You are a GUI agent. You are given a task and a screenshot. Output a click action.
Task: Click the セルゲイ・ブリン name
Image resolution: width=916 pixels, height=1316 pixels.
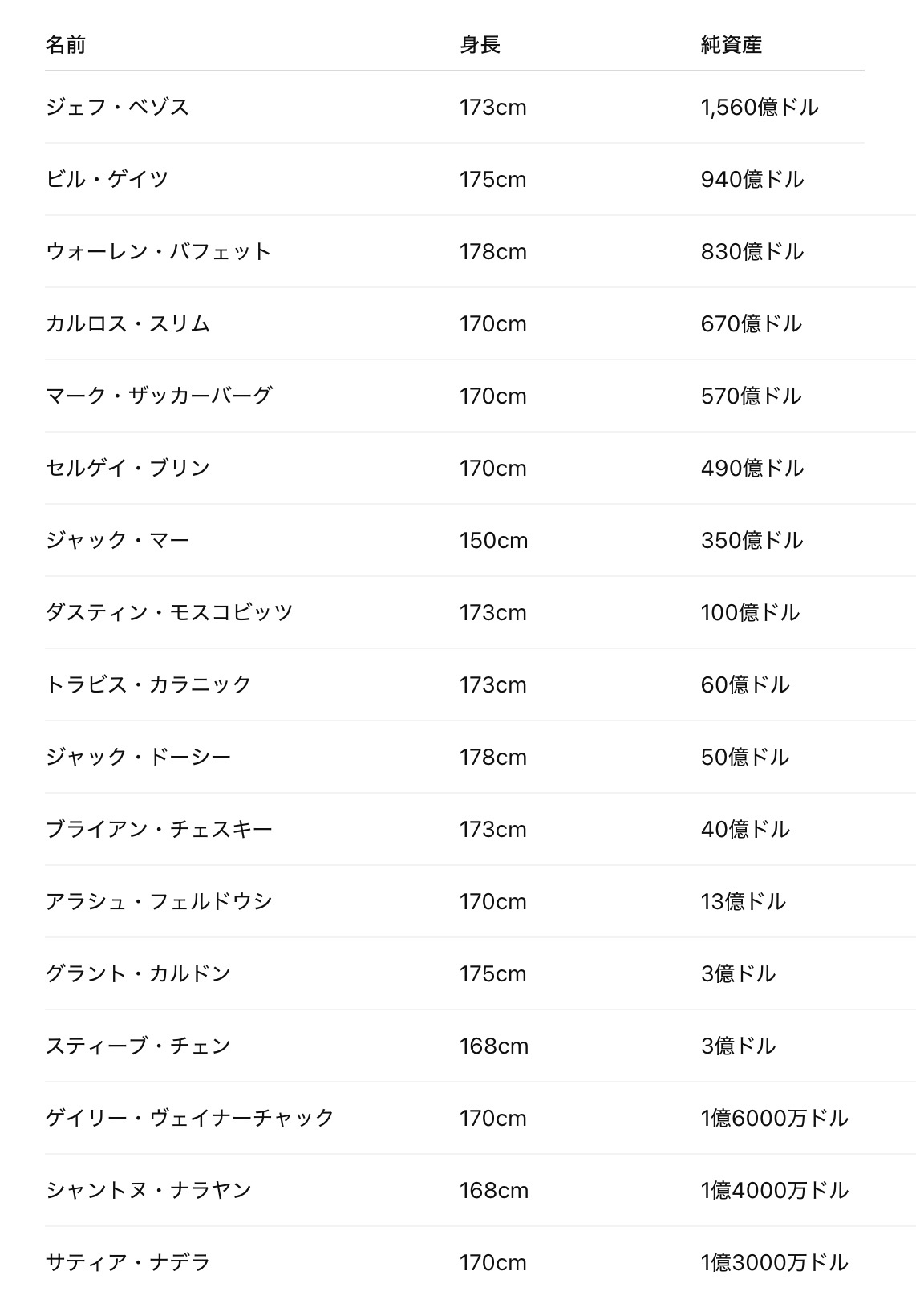pos(128,468)
